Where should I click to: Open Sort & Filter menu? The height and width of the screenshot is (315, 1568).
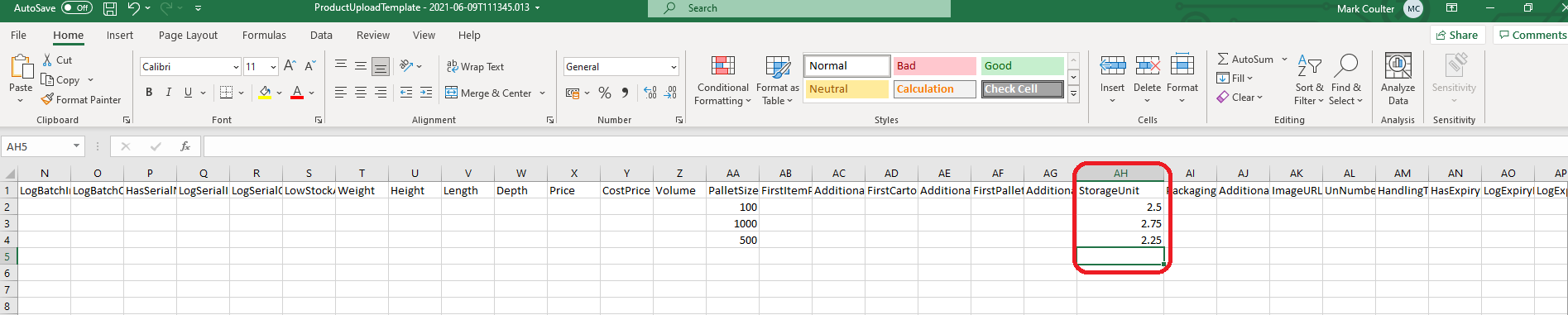pyautogui.click(x=1309, y=80)
